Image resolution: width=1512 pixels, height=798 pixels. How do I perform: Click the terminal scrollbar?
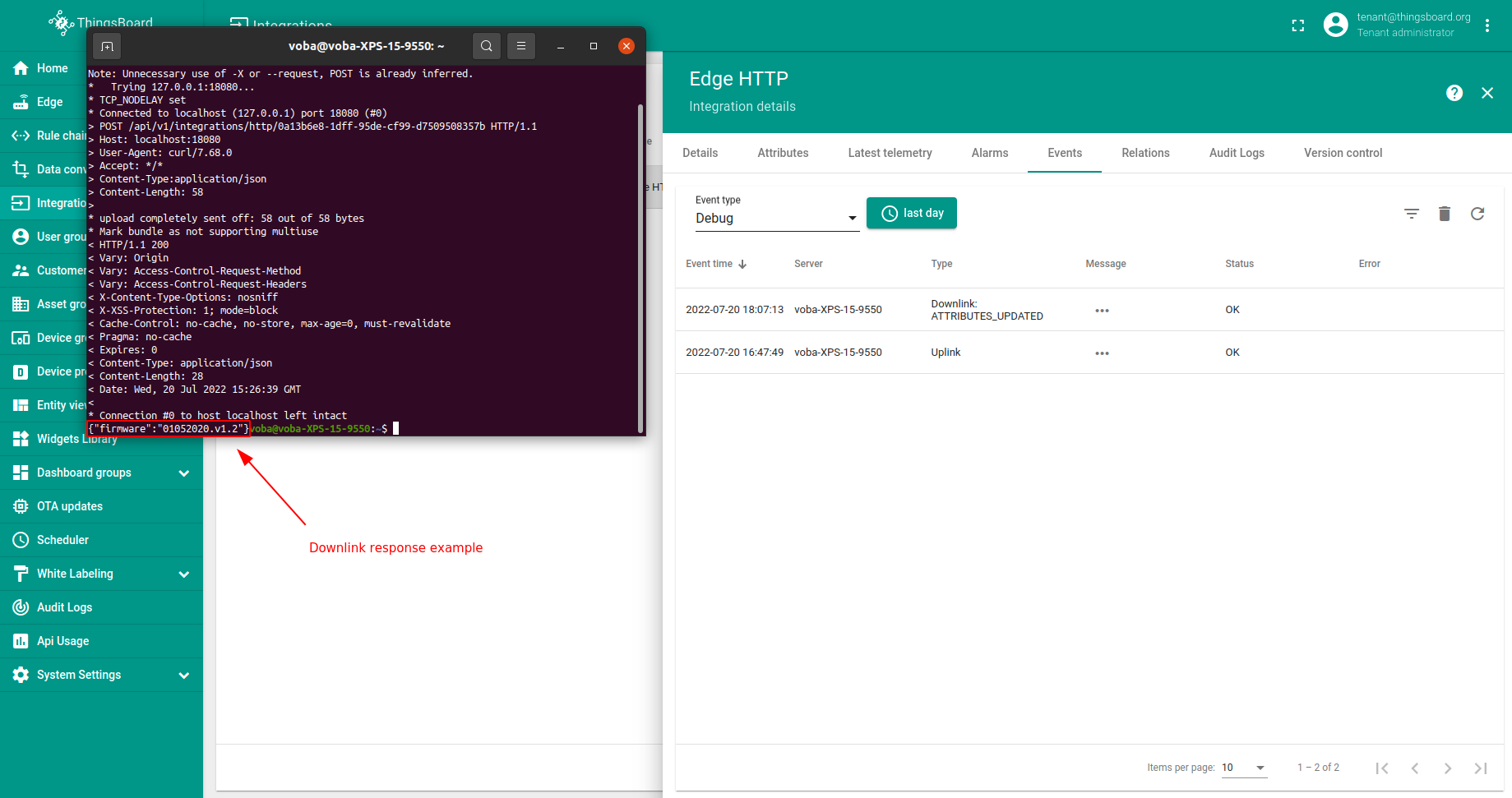tap(640, 268)
